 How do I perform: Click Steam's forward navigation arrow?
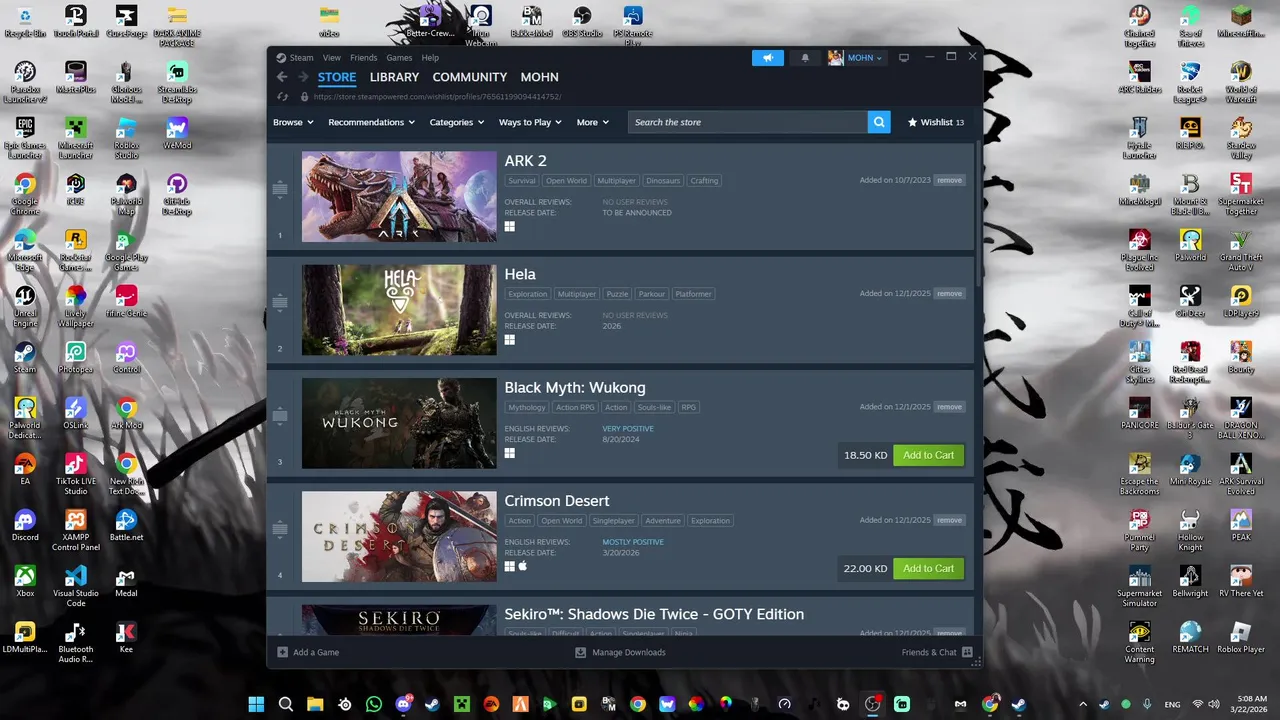coord(303,77)
